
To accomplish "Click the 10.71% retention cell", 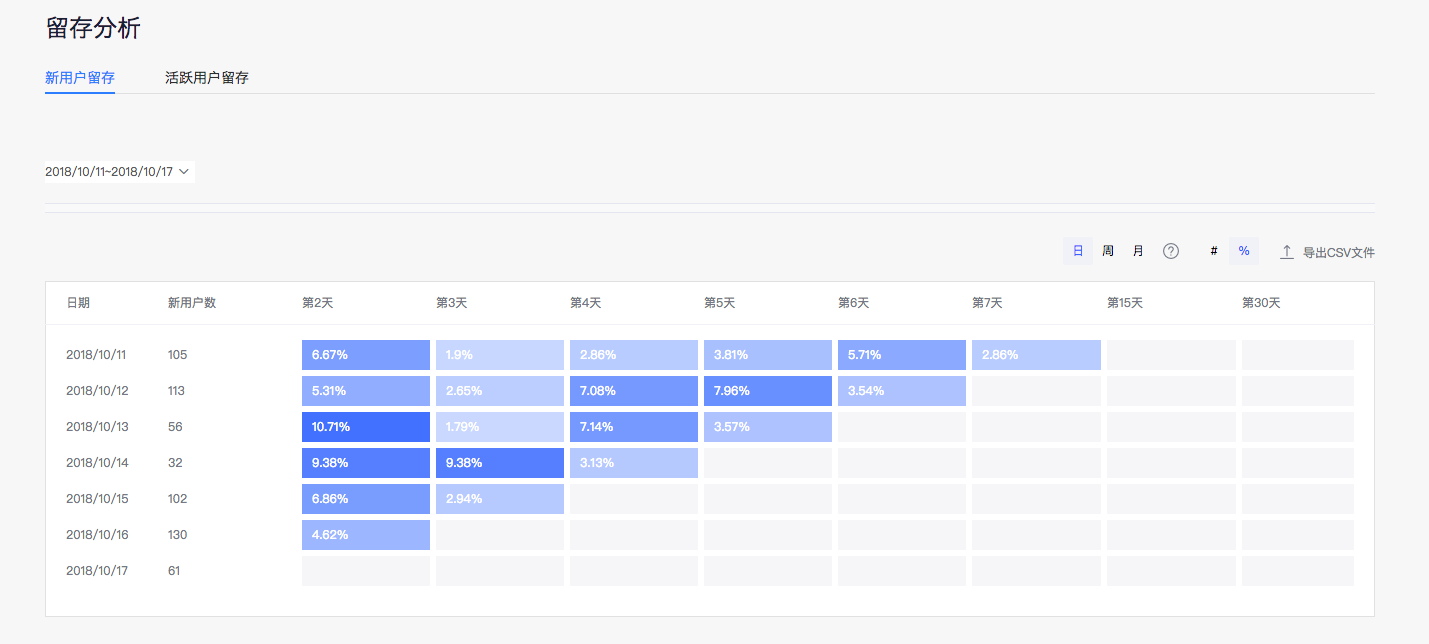I will pos(366,427).
